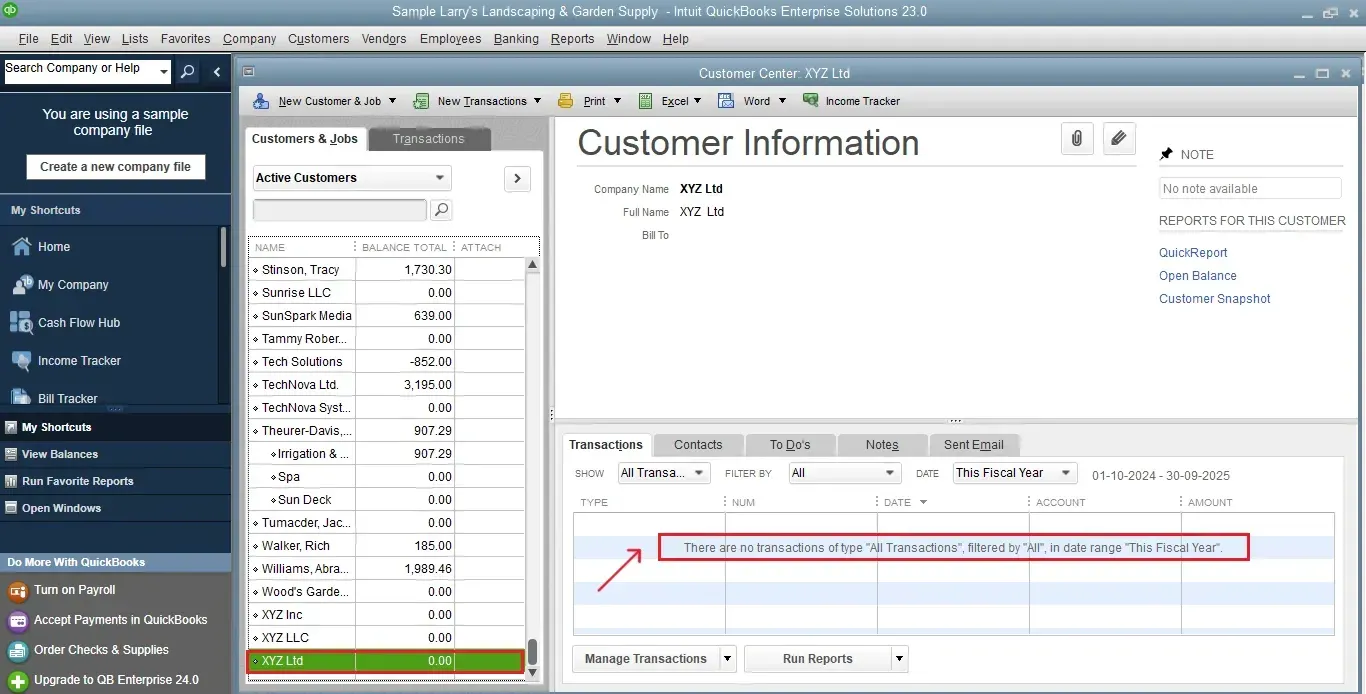Select Open Windows panel section
The image size is (1366, 694).
[x=115, y=508]
